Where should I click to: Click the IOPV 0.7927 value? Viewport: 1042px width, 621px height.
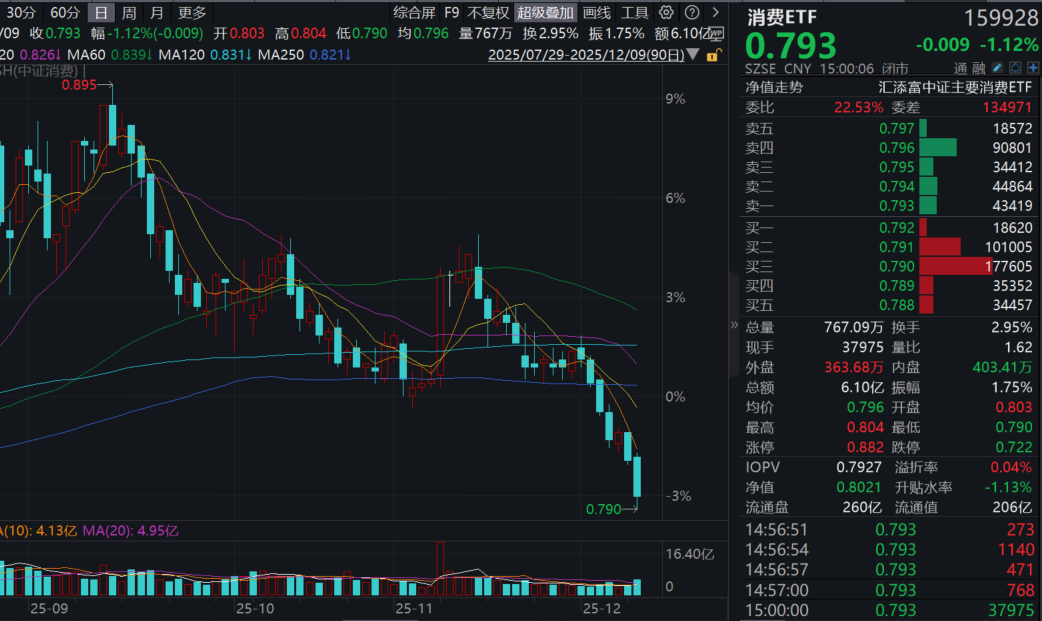point(859,467)
